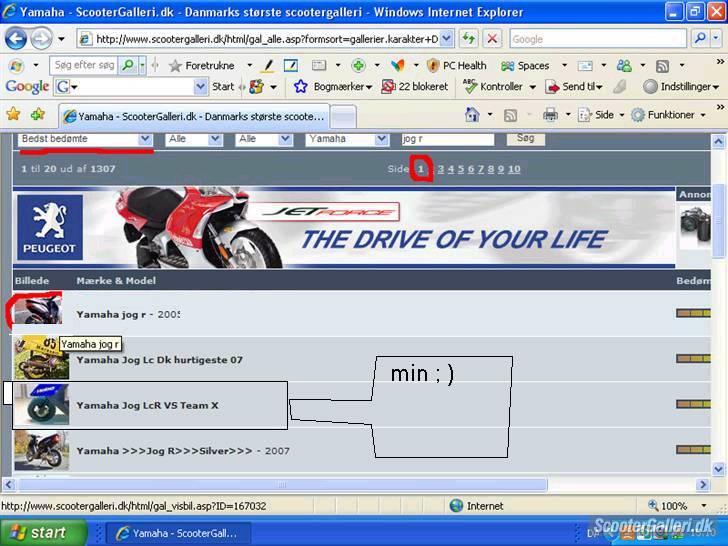
Task: Click the Windows start button
Action: (36, 532)
